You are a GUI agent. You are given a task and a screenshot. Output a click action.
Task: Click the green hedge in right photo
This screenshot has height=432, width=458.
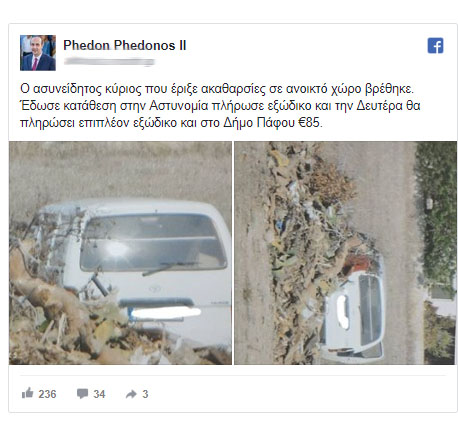(x=435, y=213)
